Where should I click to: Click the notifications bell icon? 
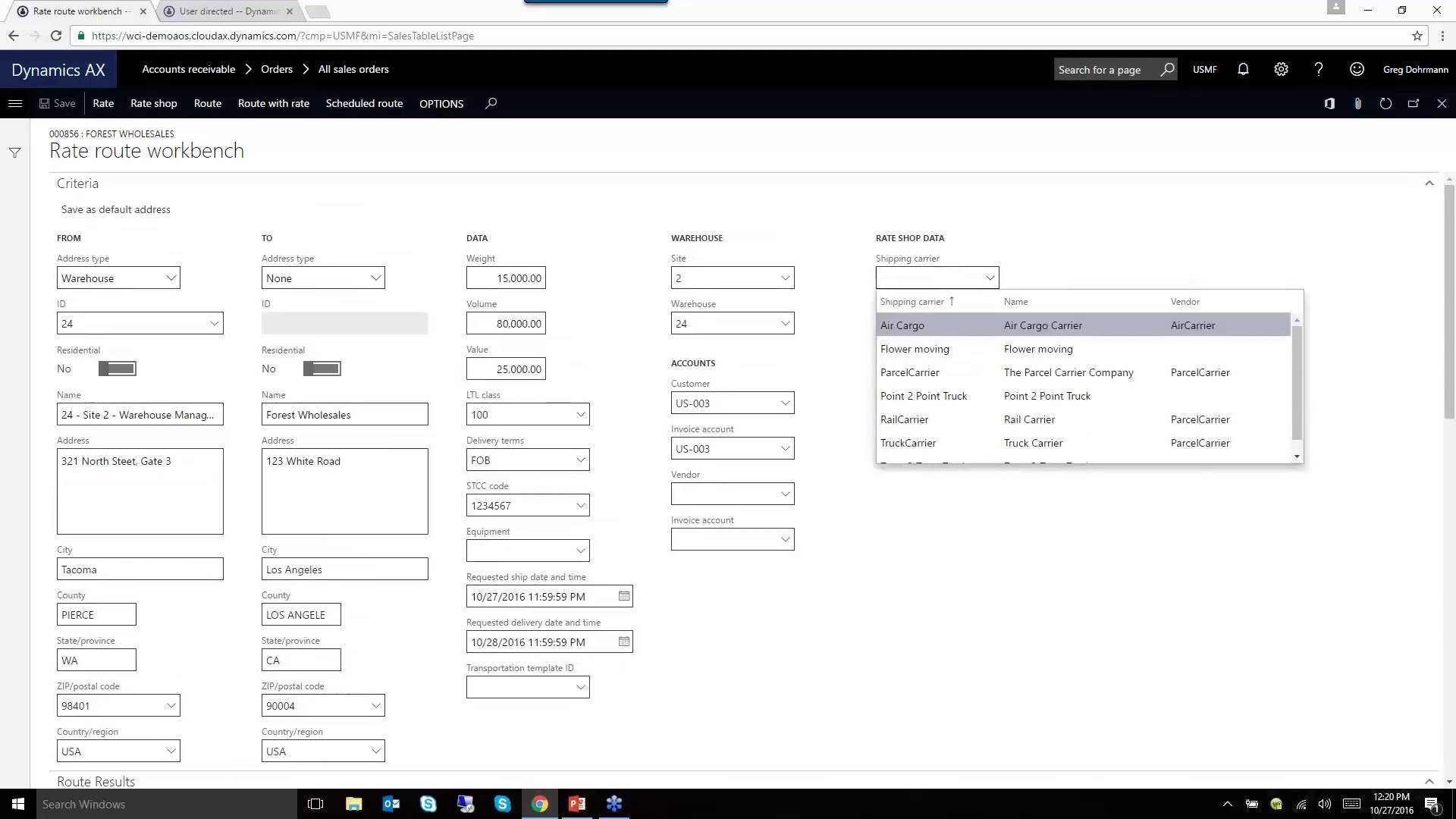pos(1242,69)
